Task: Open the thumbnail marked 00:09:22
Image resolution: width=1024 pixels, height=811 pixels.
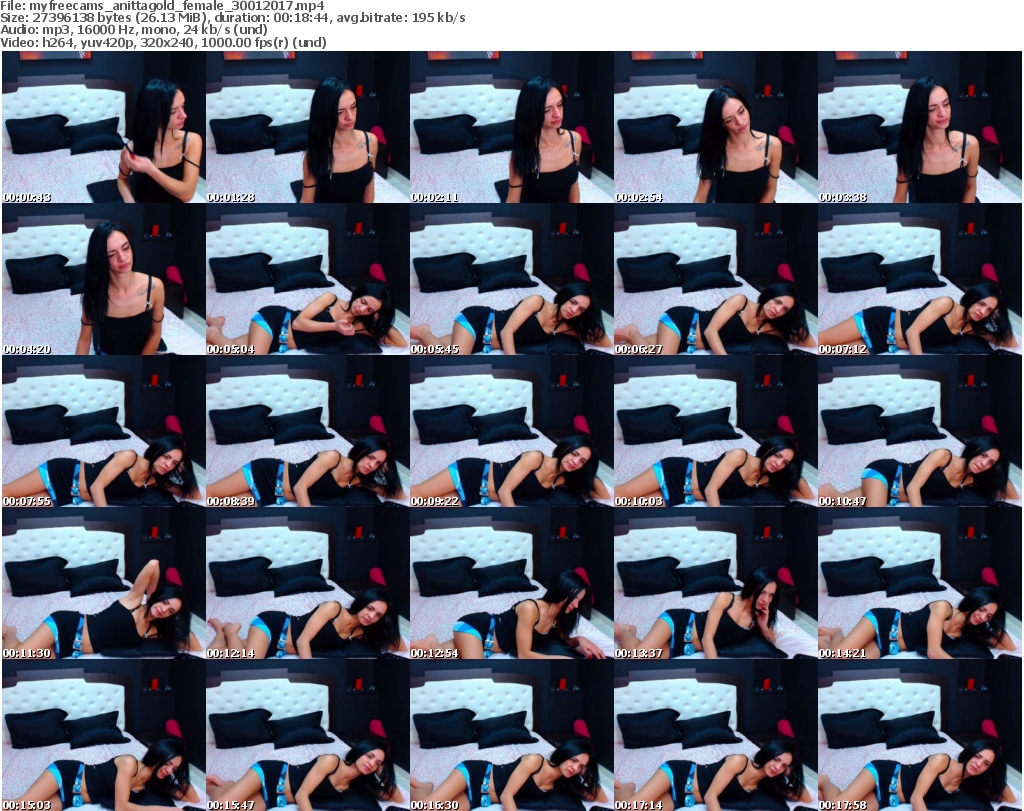Action: point(511,431)
